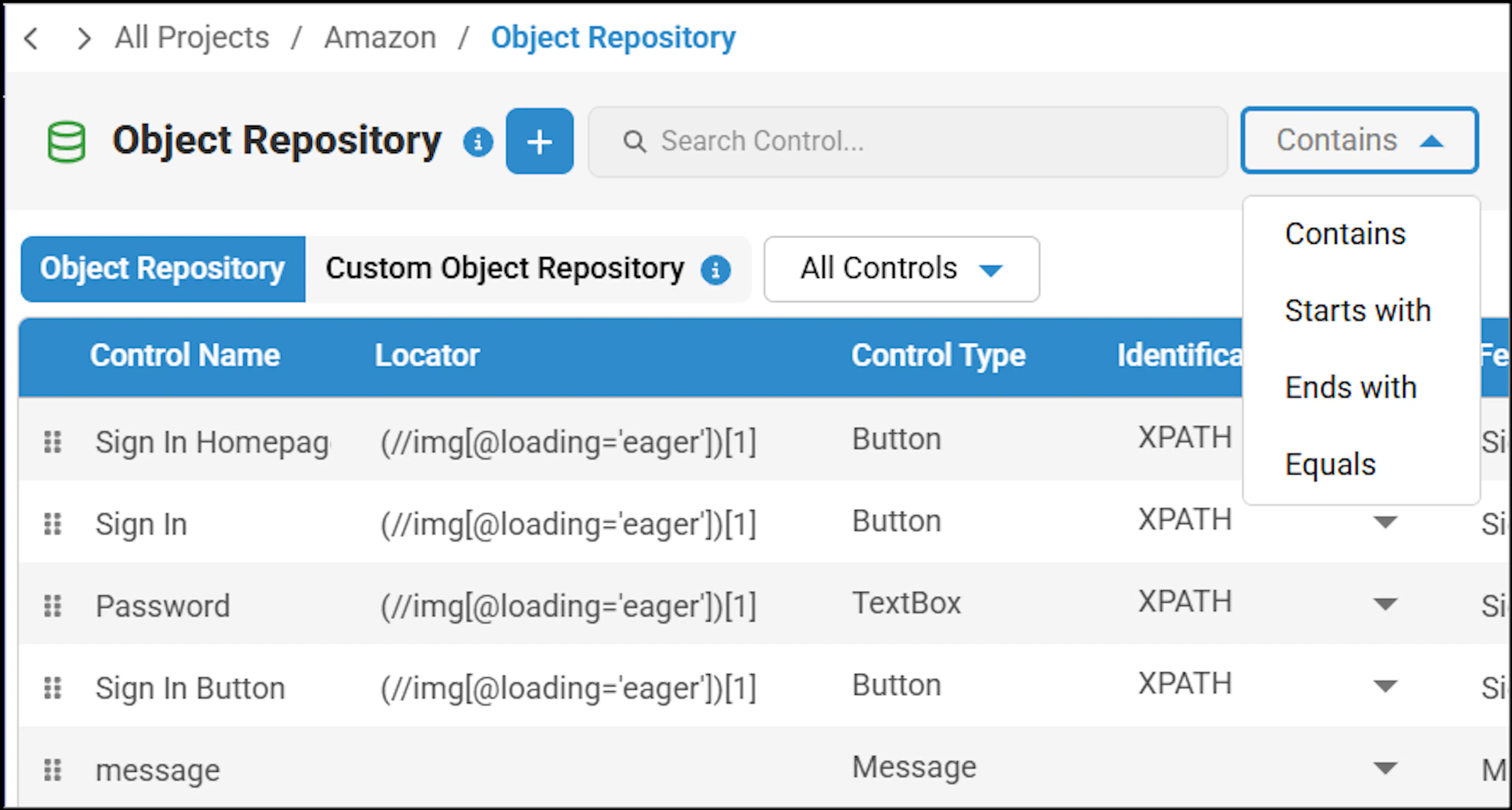Image resolution: width=1512 pixels, height=810 pixels.
Task: Click the info icon beside Object Repository title
Action: pyautogui.click(x=478, y=142)
